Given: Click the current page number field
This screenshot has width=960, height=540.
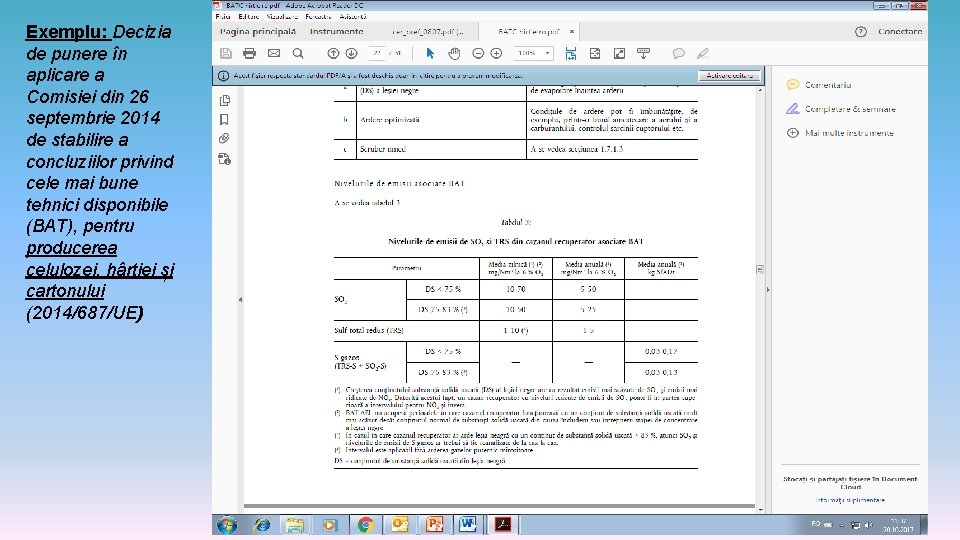Looking at the screenshot, I should click(376, 53).
